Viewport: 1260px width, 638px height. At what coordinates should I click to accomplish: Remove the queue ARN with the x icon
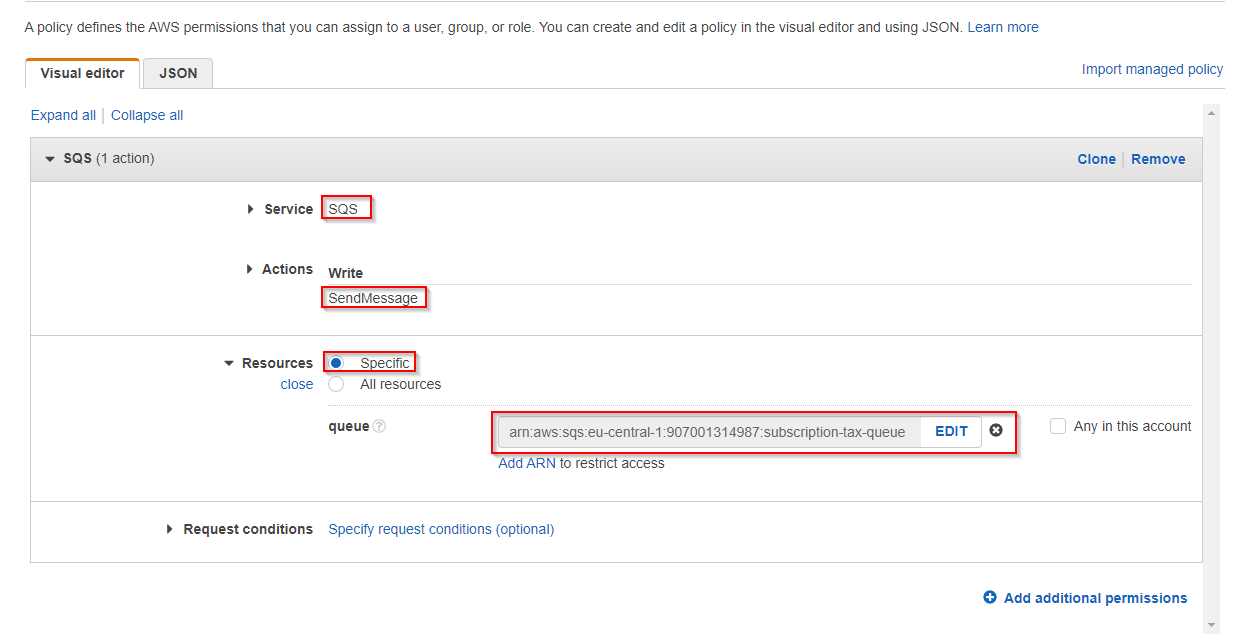996,431
